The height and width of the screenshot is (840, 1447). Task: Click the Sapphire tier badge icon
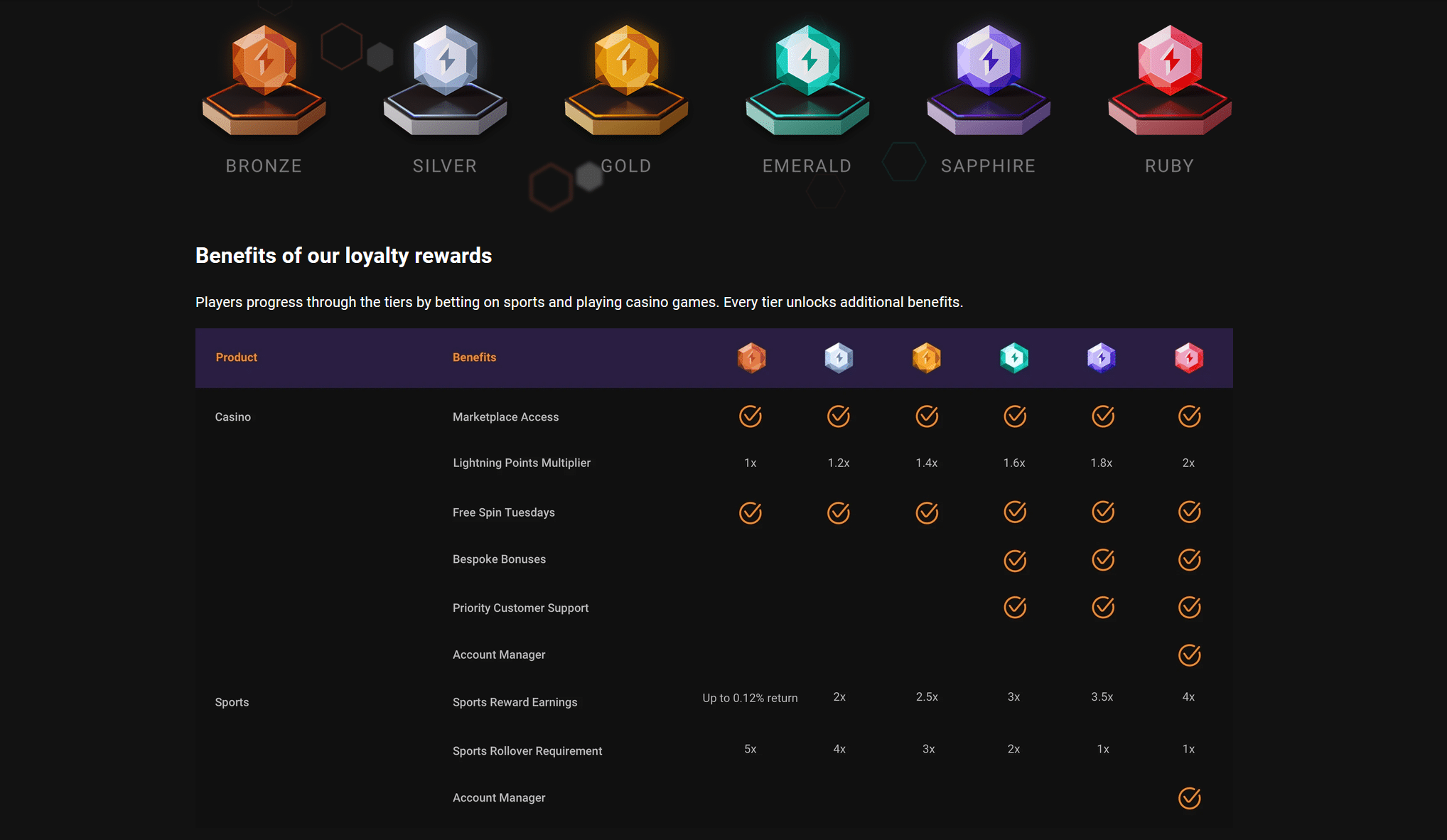coord(989,75)
